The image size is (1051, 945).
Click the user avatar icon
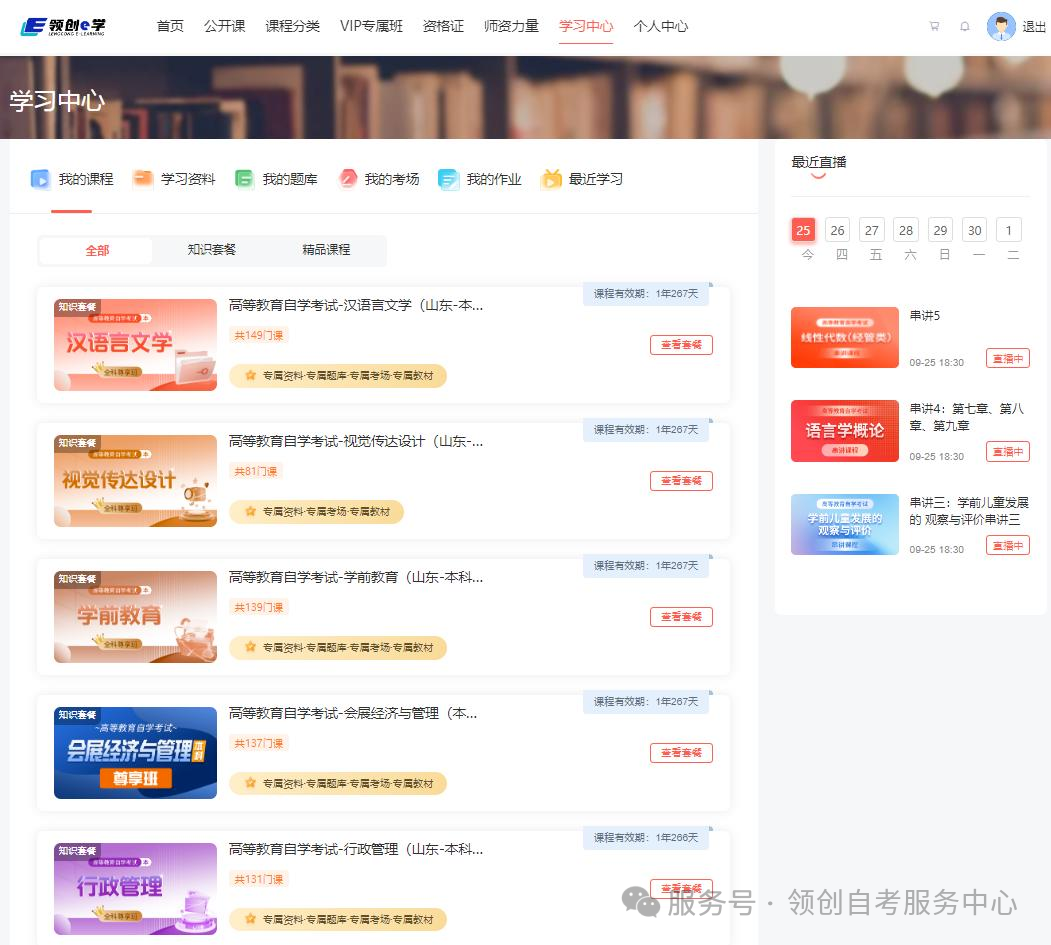[1000, 27]
